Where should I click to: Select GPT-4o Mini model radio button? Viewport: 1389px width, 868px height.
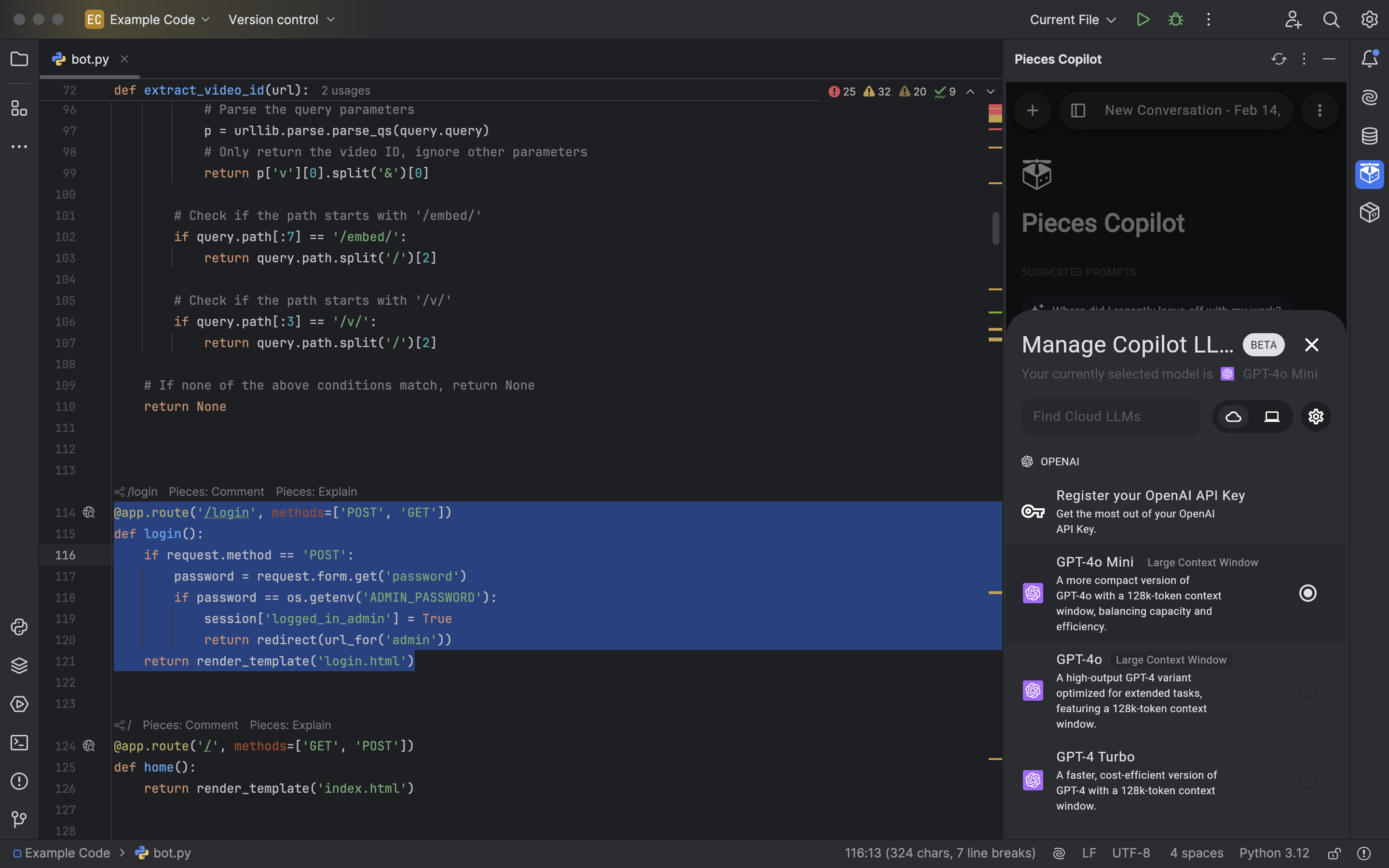pos(1307,593)
